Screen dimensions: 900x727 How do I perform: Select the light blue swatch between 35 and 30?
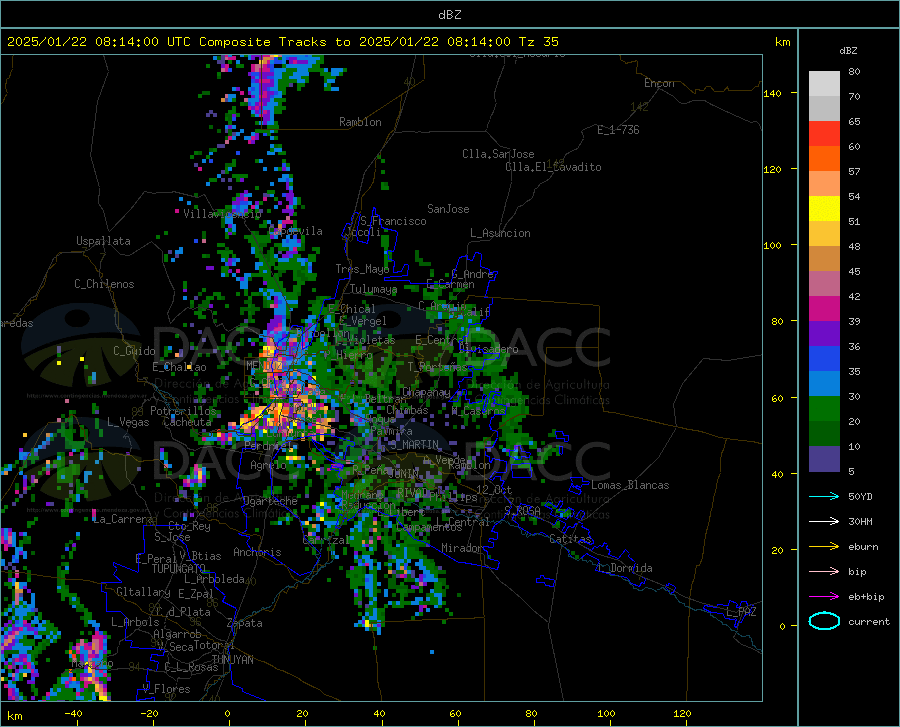click(824, 384)
